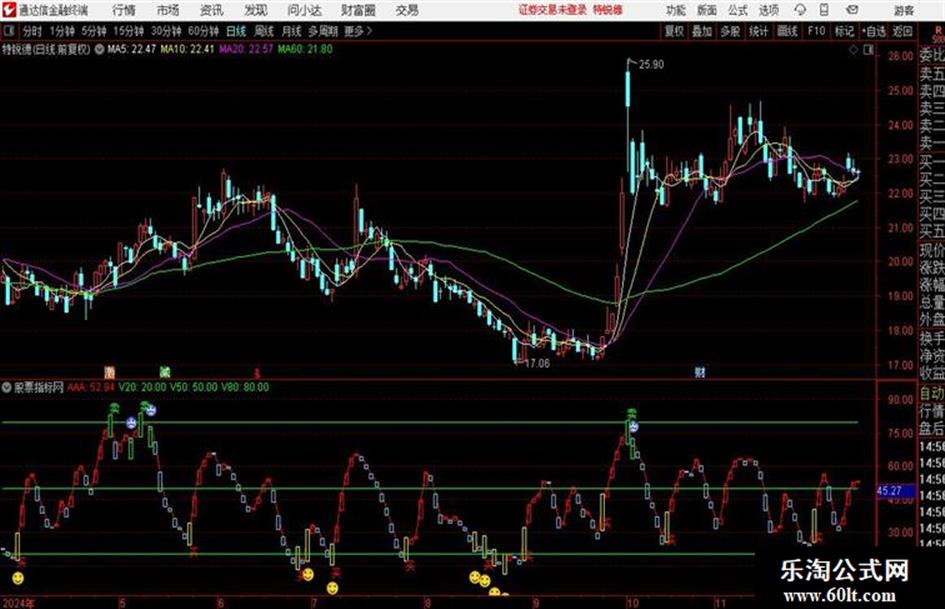Click the 证券交易未登录 login link
This screenshot has width=945, height=609.
pyautogui.click(x=553, y=10)
